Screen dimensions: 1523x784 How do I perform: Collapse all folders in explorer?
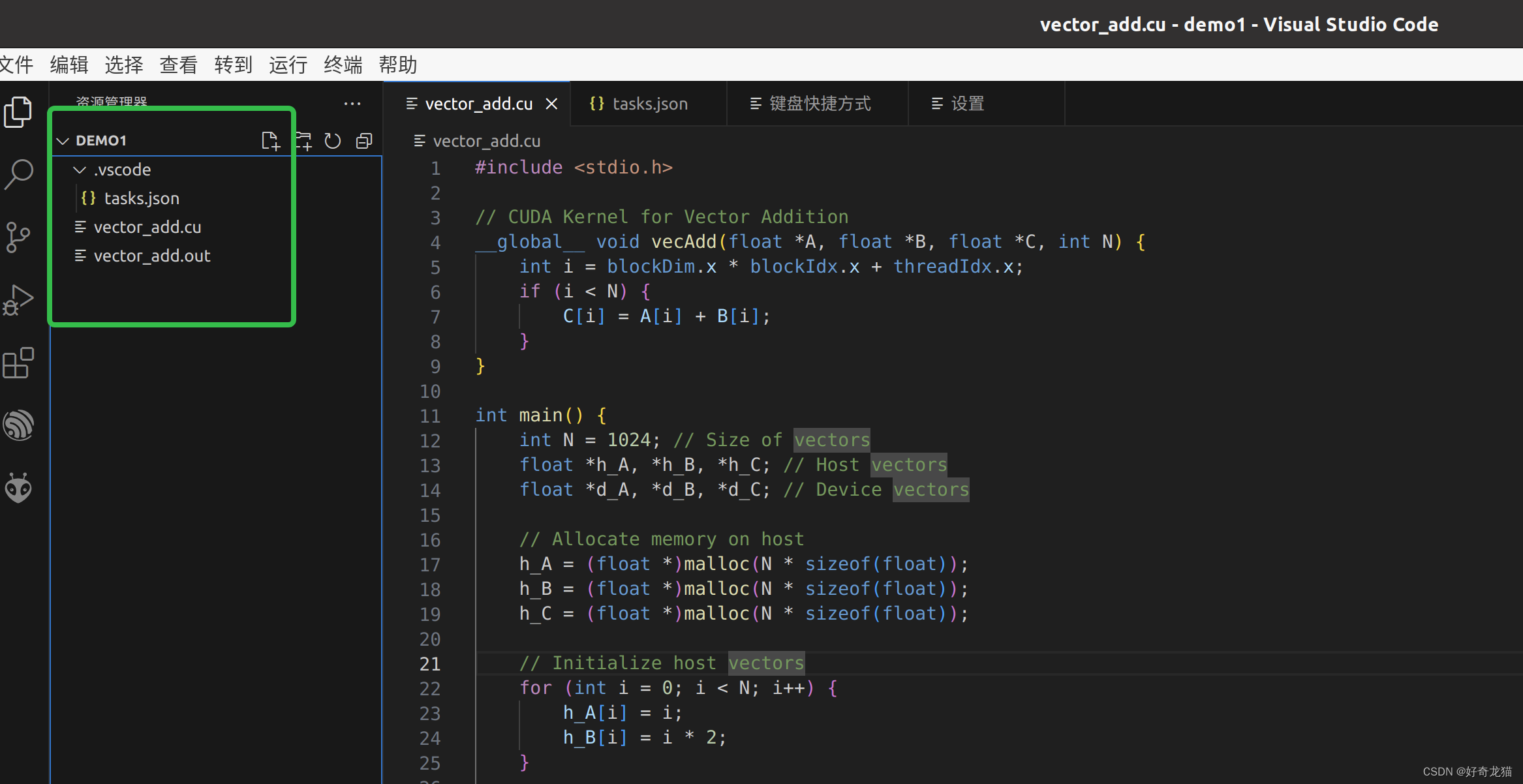point(364,141)
